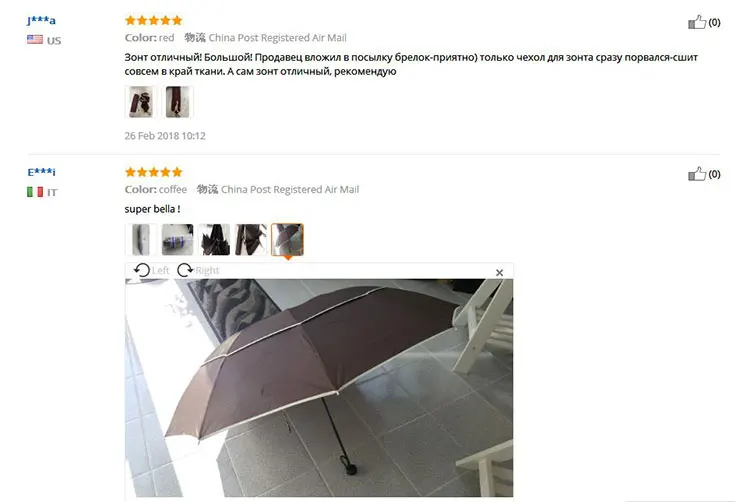Screen dimensions: 750x502
Task: Open second thumbnail in J***a's review
Action: (x=177, y=101)
